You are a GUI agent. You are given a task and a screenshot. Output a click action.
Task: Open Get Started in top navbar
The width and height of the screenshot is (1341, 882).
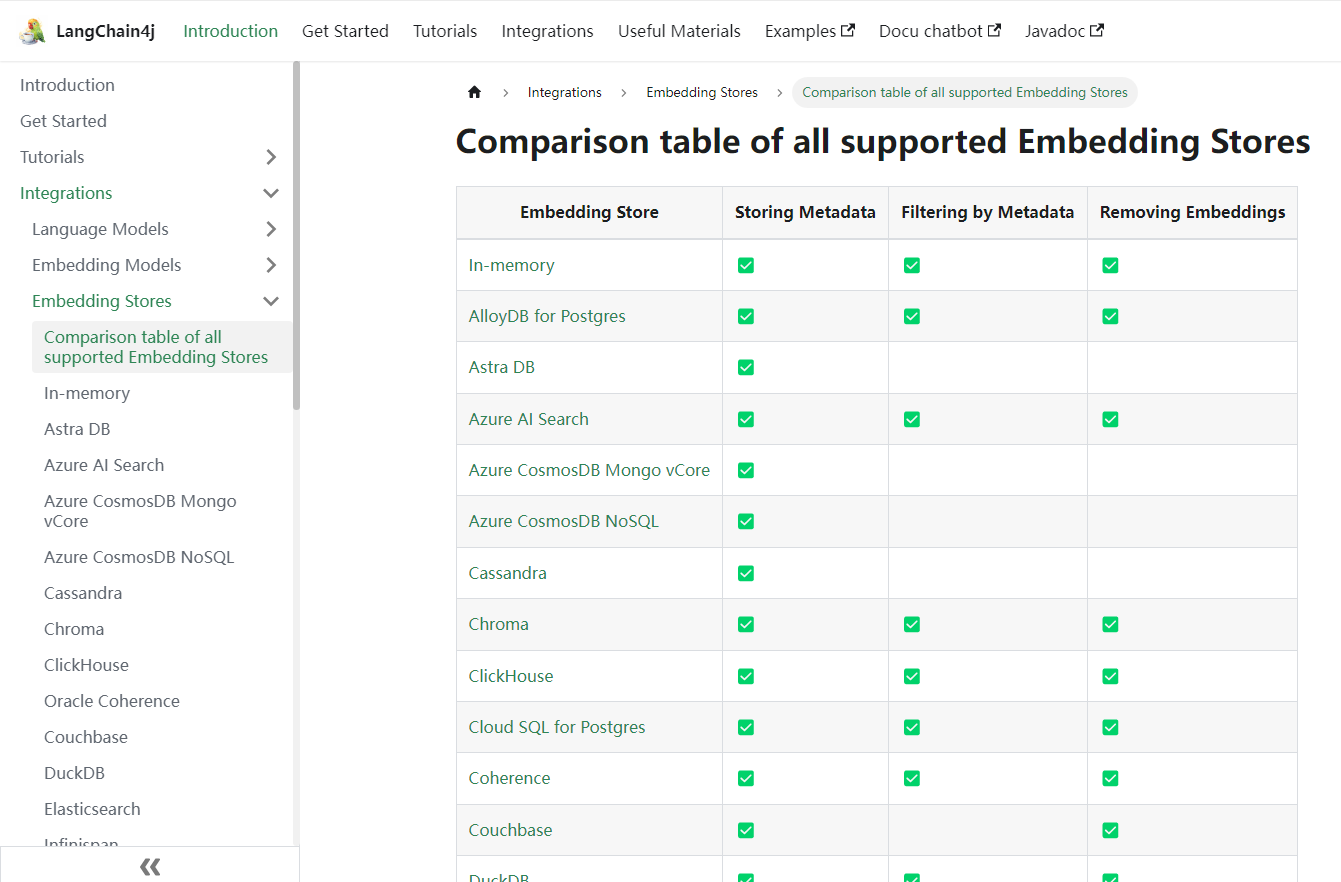point(345,31)
